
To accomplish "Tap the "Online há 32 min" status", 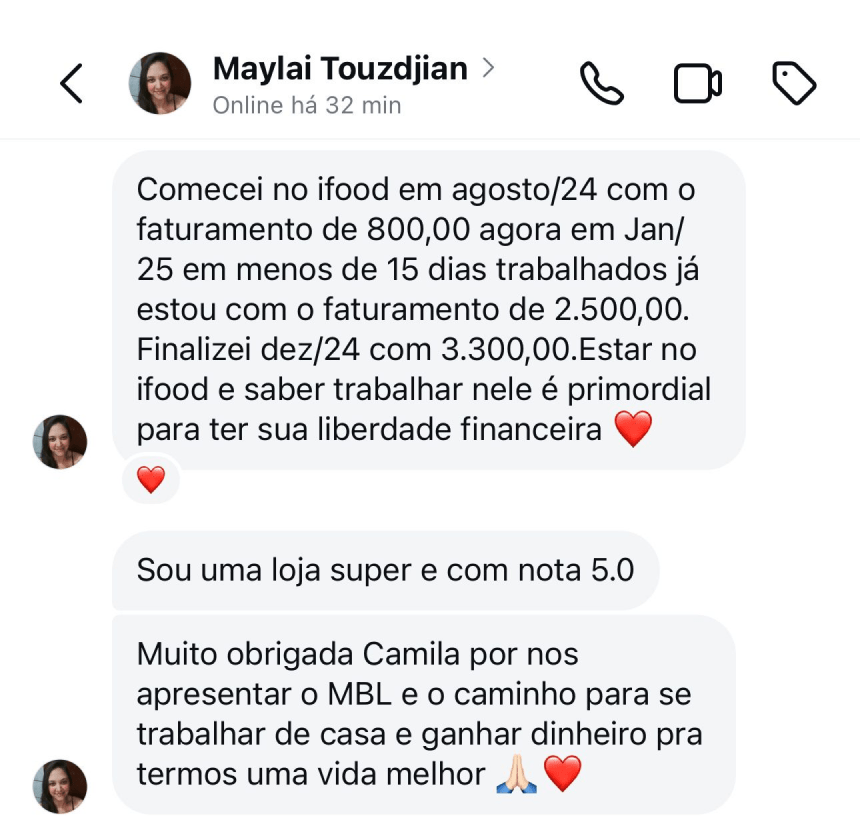I will (x=306, y=105).
